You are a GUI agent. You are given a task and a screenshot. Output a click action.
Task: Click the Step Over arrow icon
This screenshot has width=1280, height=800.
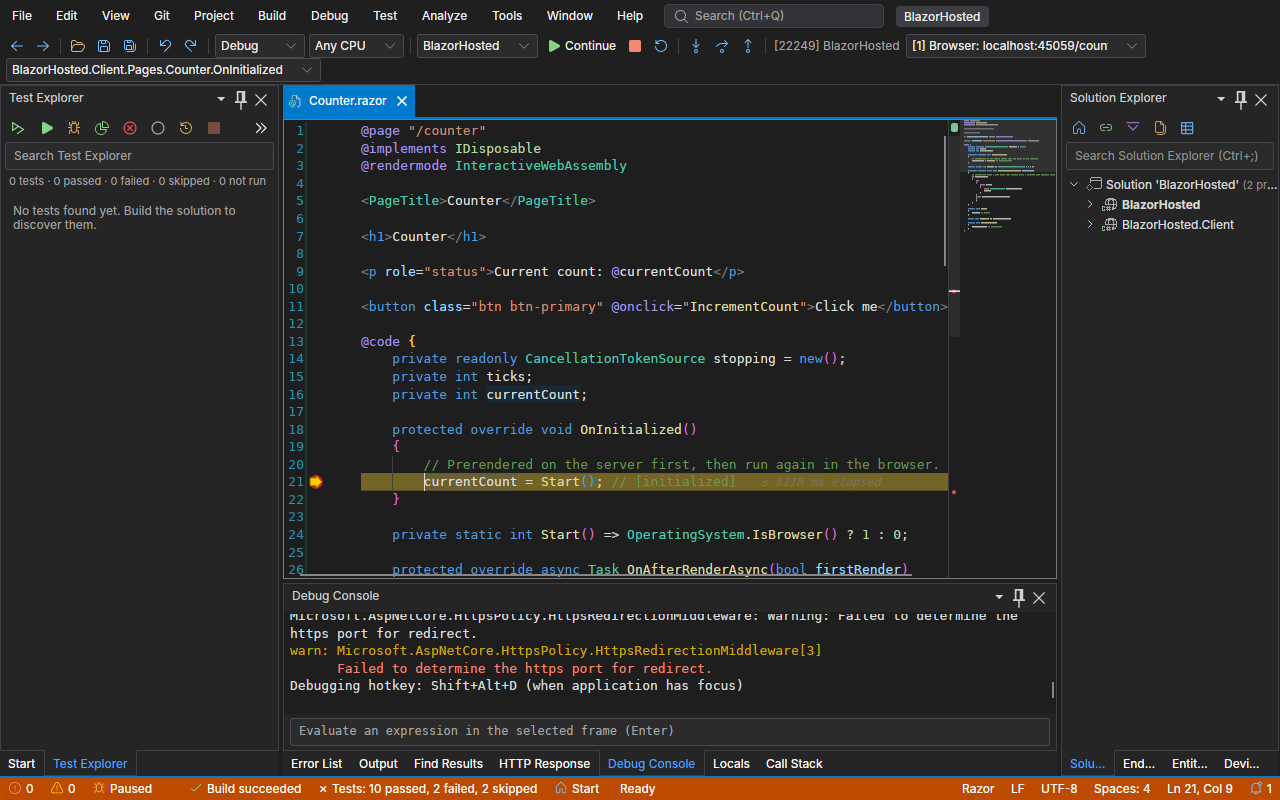click(x=722, y=46)
